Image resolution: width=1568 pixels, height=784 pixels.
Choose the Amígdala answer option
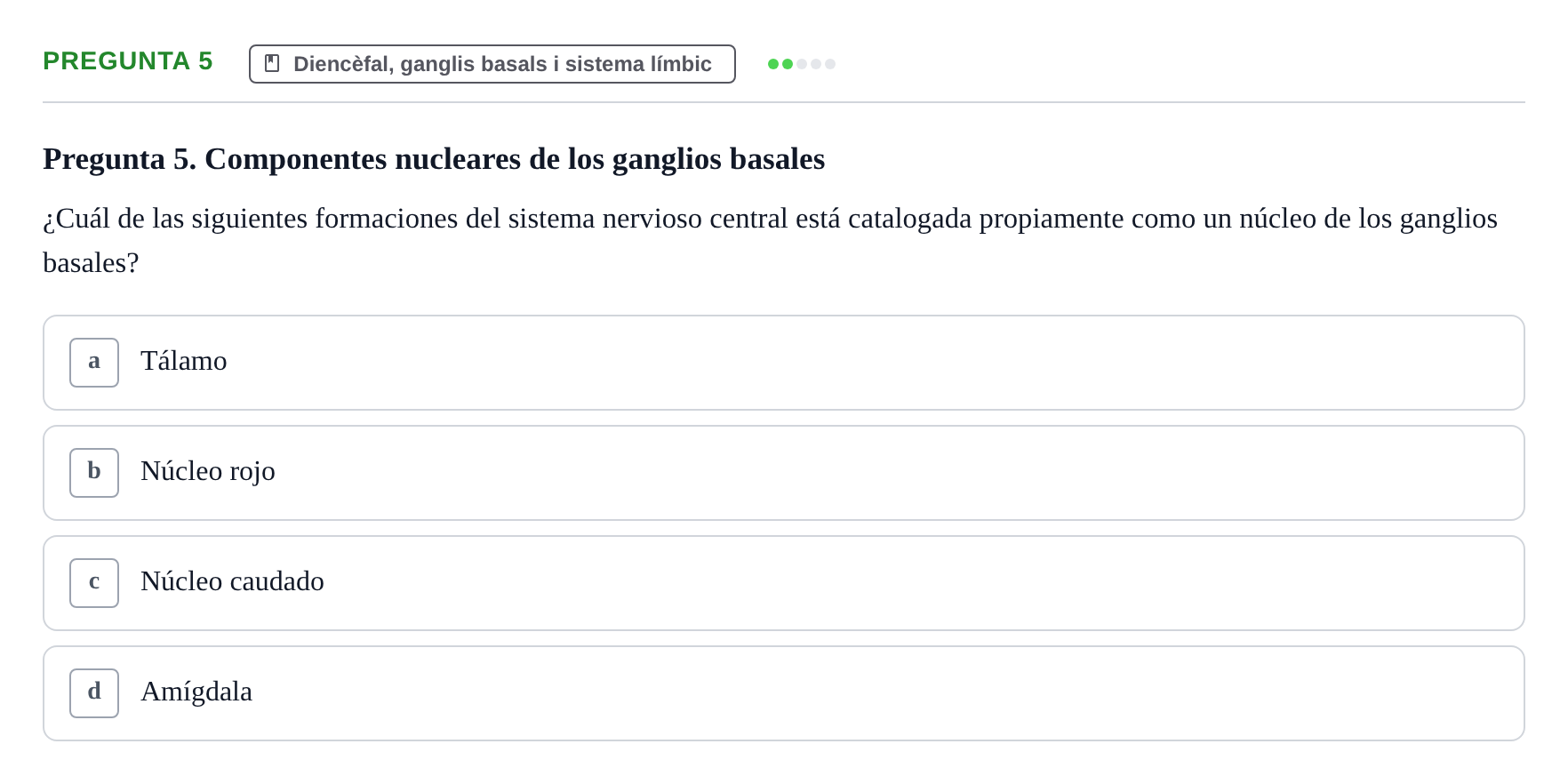[784, 693]
